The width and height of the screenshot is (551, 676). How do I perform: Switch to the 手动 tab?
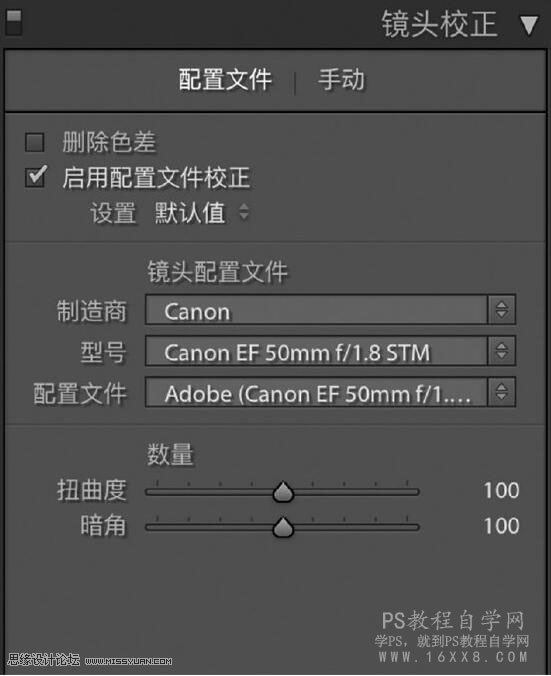point(341,80)
